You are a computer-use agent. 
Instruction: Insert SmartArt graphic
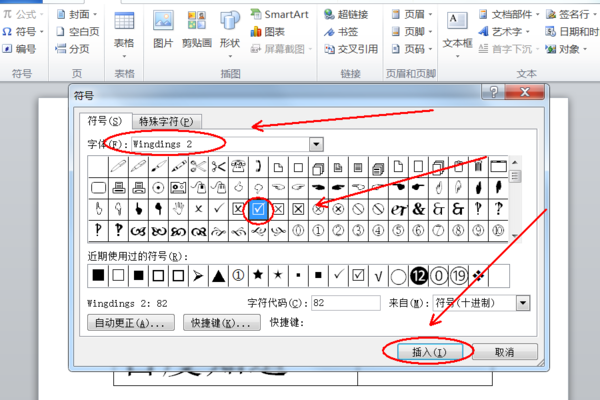279,15
